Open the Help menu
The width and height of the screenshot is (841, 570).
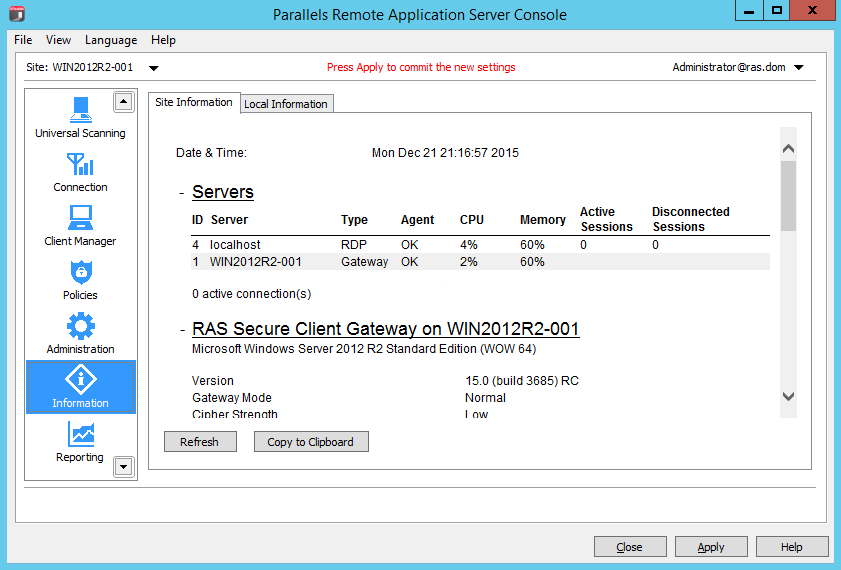[x=163, y=40]
